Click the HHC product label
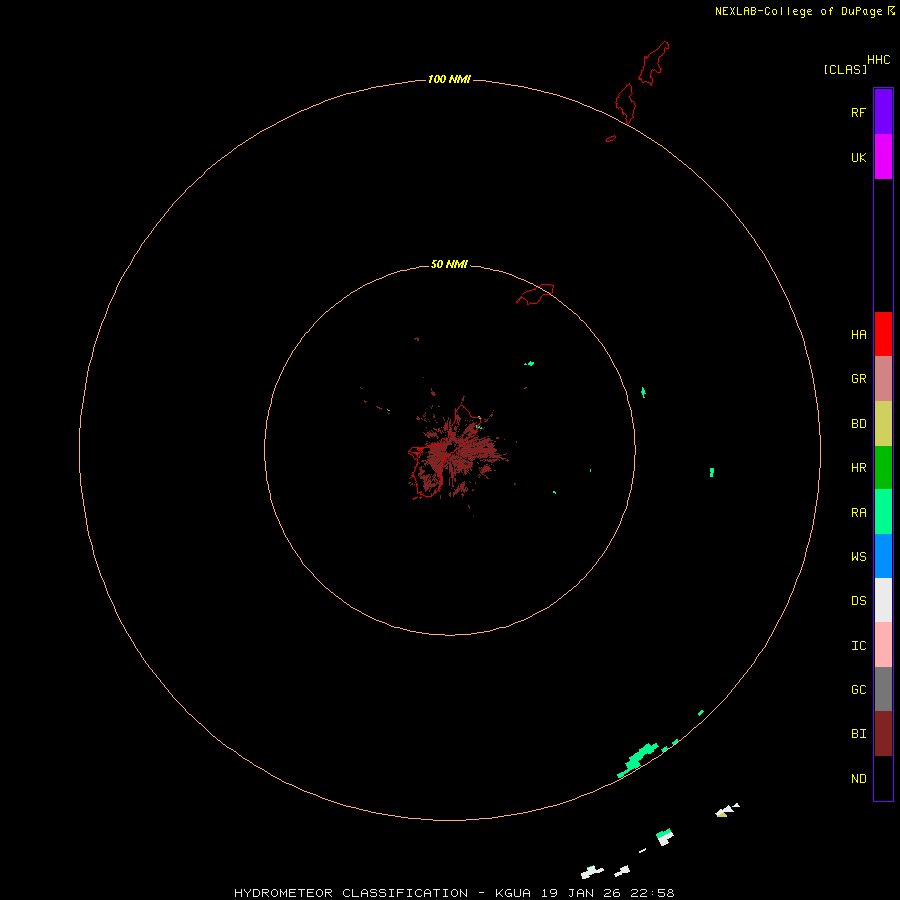Image resolution: width=900 pixels, height=900 pixels. 879,60
